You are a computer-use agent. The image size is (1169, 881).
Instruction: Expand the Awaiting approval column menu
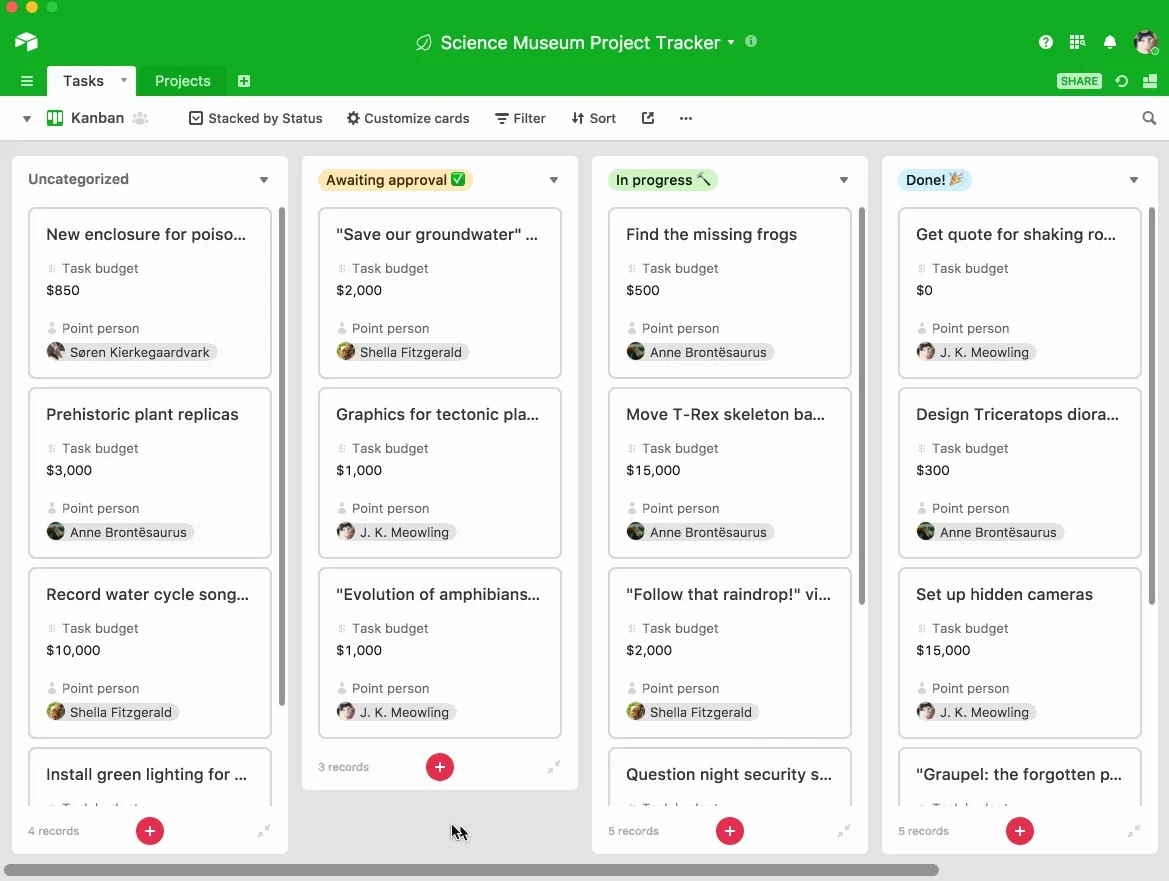(553, 180)
